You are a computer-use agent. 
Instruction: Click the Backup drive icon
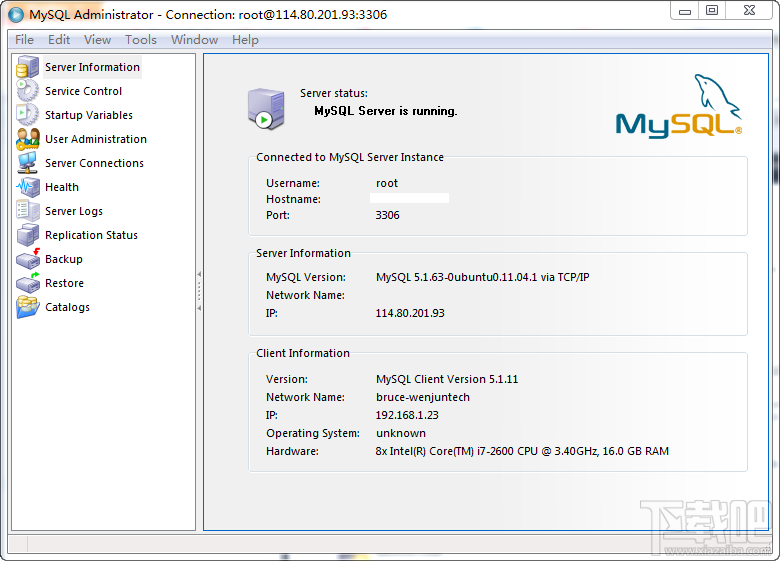coord(27,259)
